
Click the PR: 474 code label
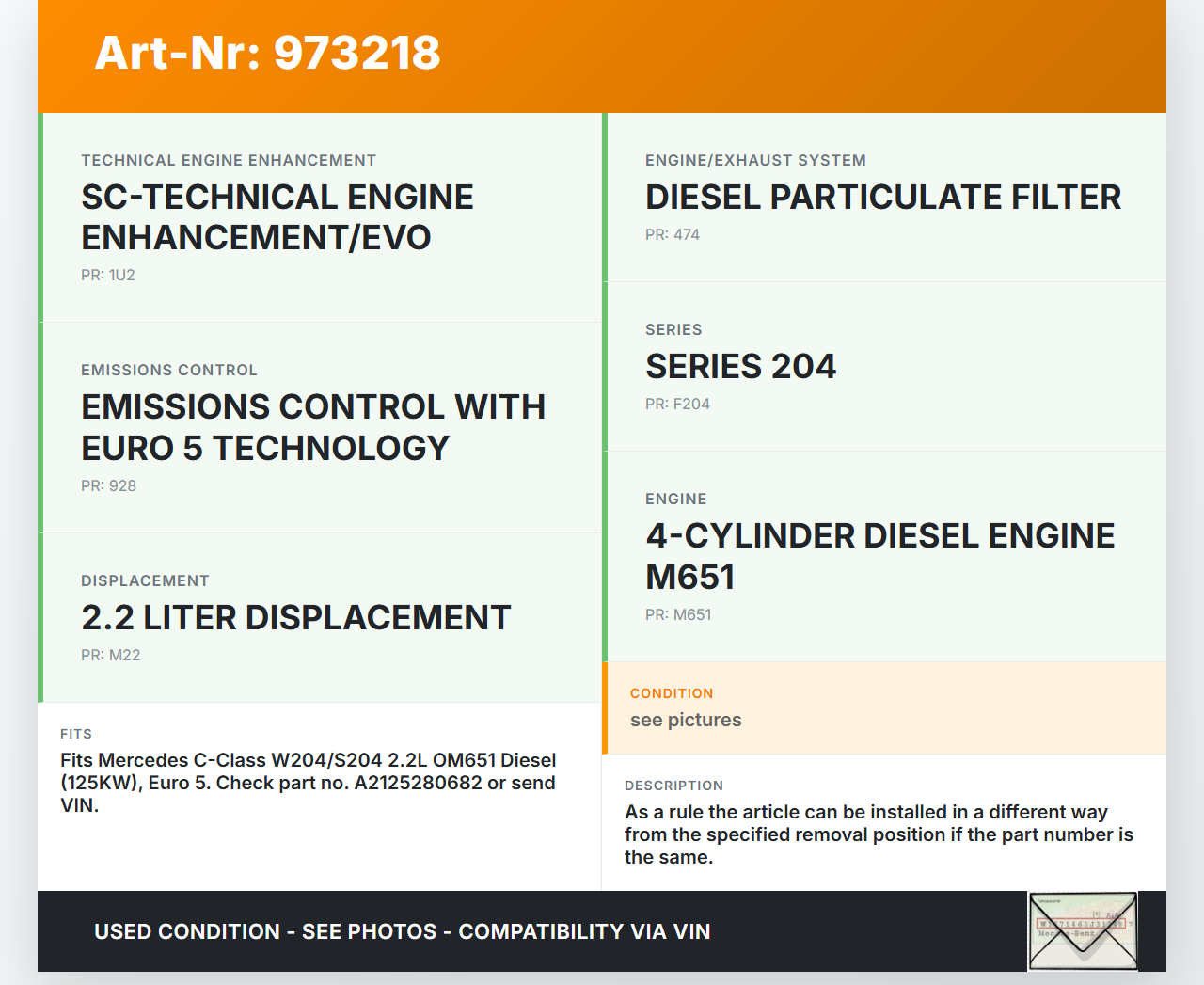click(x=673, y=235)
